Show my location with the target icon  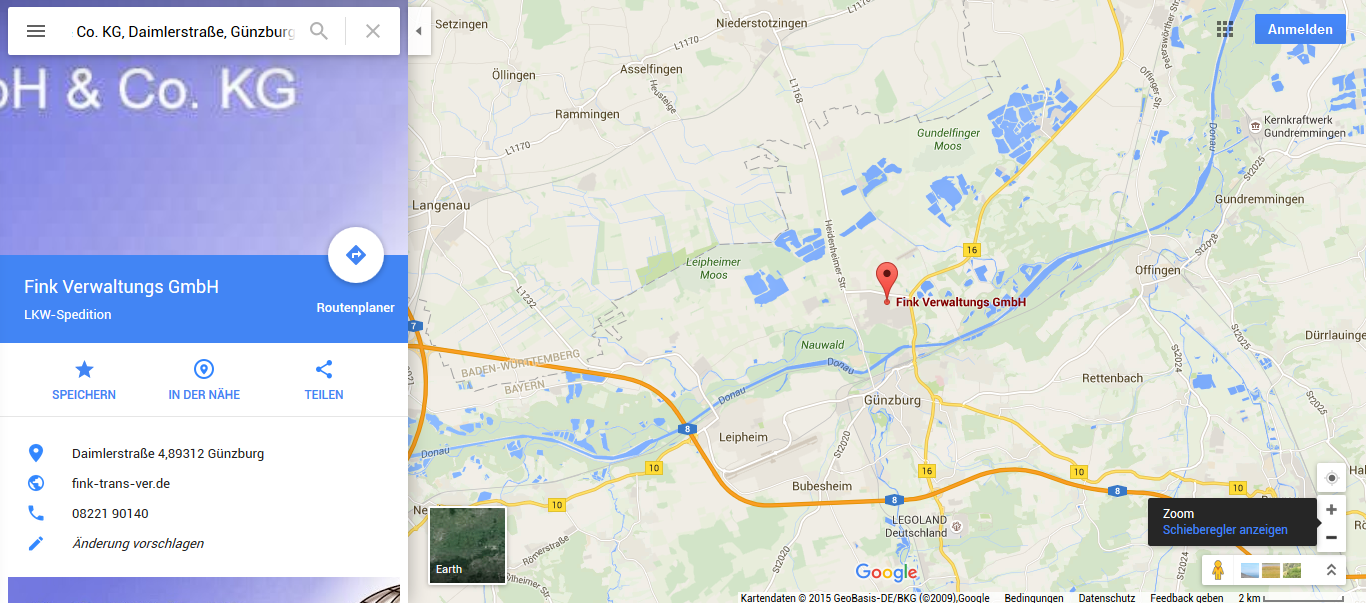click(1331, 478)
